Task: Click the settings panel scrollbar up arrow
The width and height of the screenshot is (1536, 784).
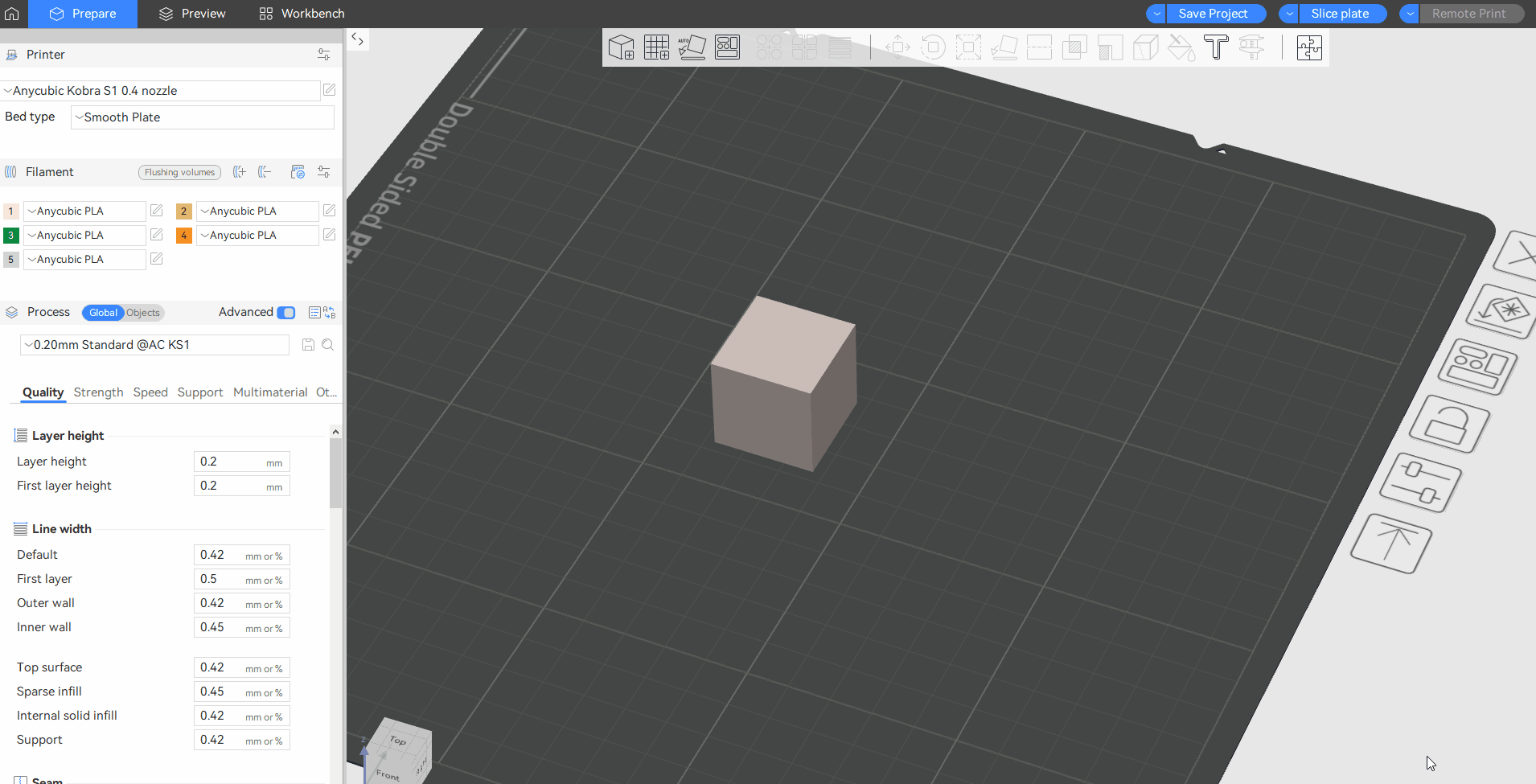Action: tap(335, 432)
